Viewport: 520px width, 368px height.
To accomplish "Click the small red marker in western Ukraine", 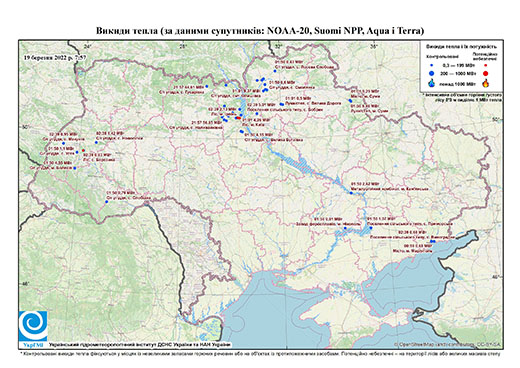I will (x=83, y=151).
